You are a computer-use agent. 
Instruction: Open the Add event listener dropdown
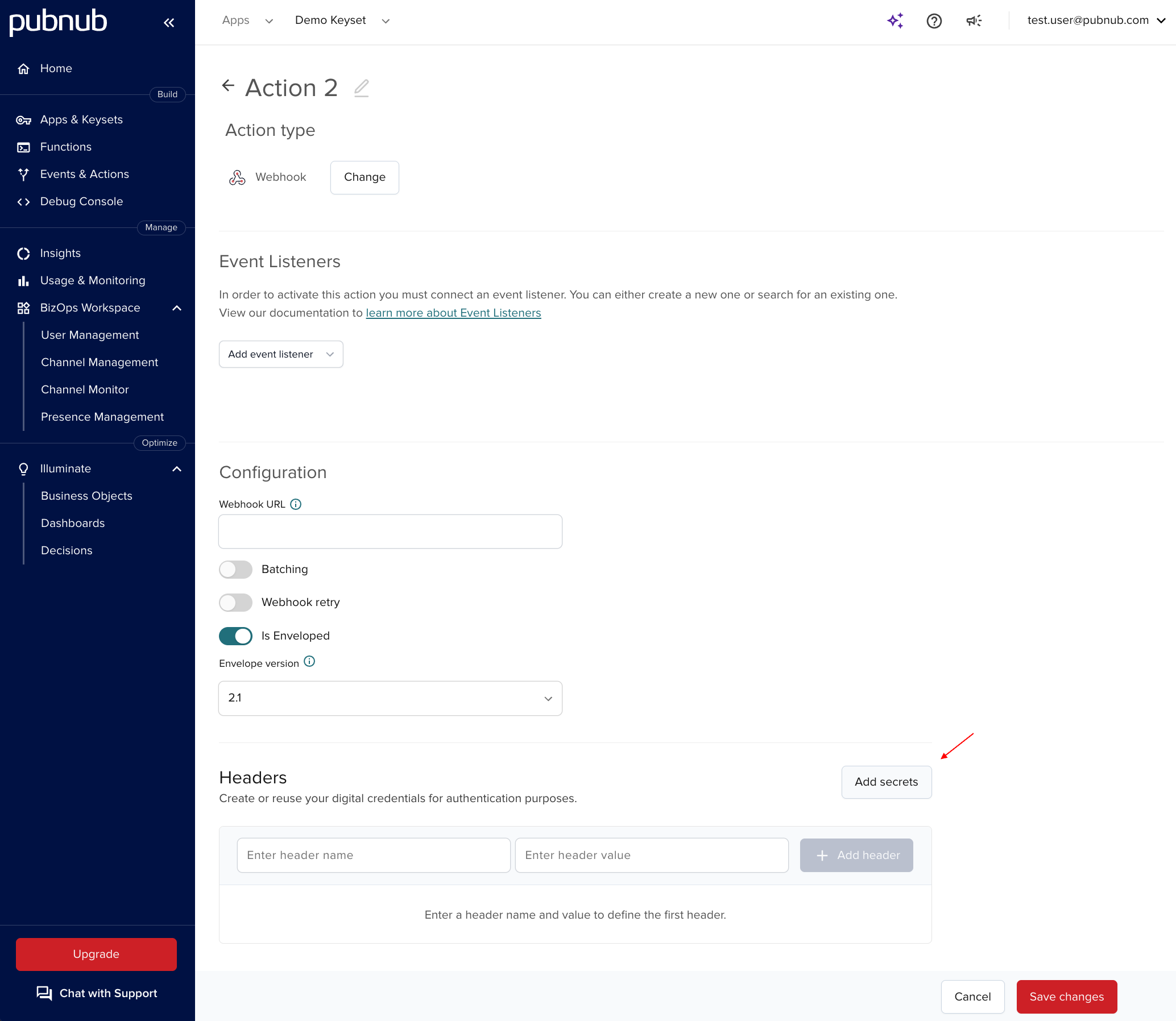[x=280, y=354]
